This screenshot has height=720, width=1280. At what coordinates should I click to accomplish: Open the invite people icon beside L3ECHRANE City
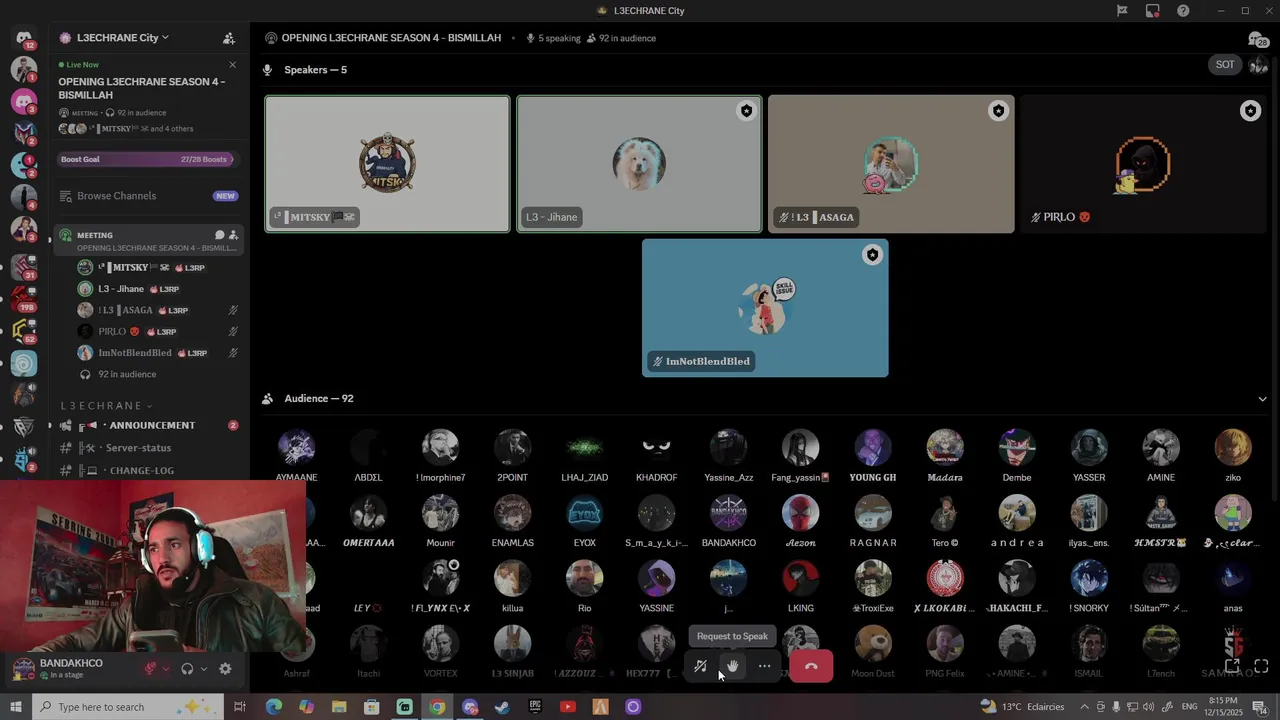click(x=229, y=38)
